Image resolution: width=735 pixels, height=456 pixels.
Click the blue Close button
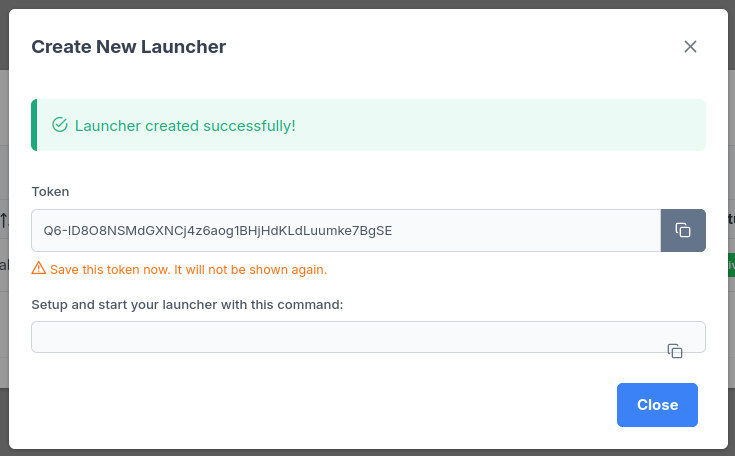[x=657, y=405]
